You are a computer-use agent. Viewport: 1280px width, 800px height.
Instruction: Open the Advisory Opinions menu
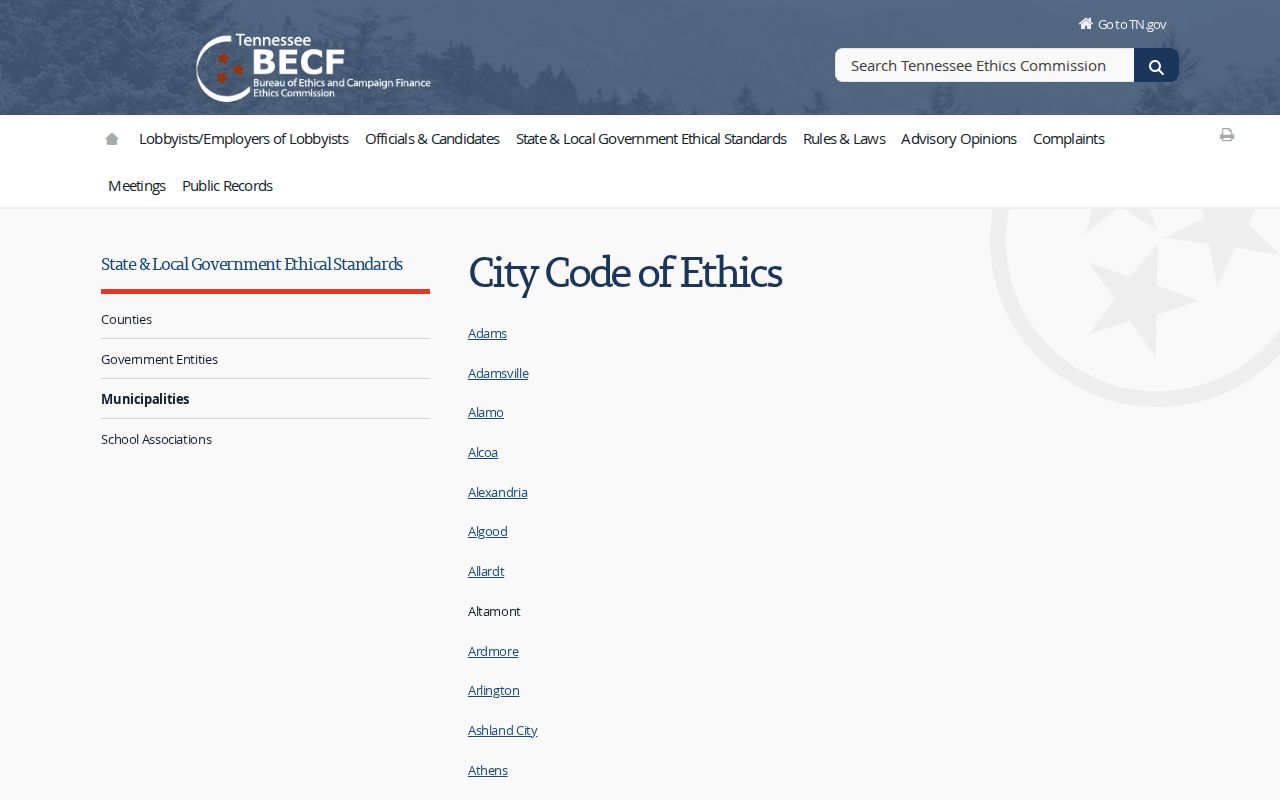959,139
